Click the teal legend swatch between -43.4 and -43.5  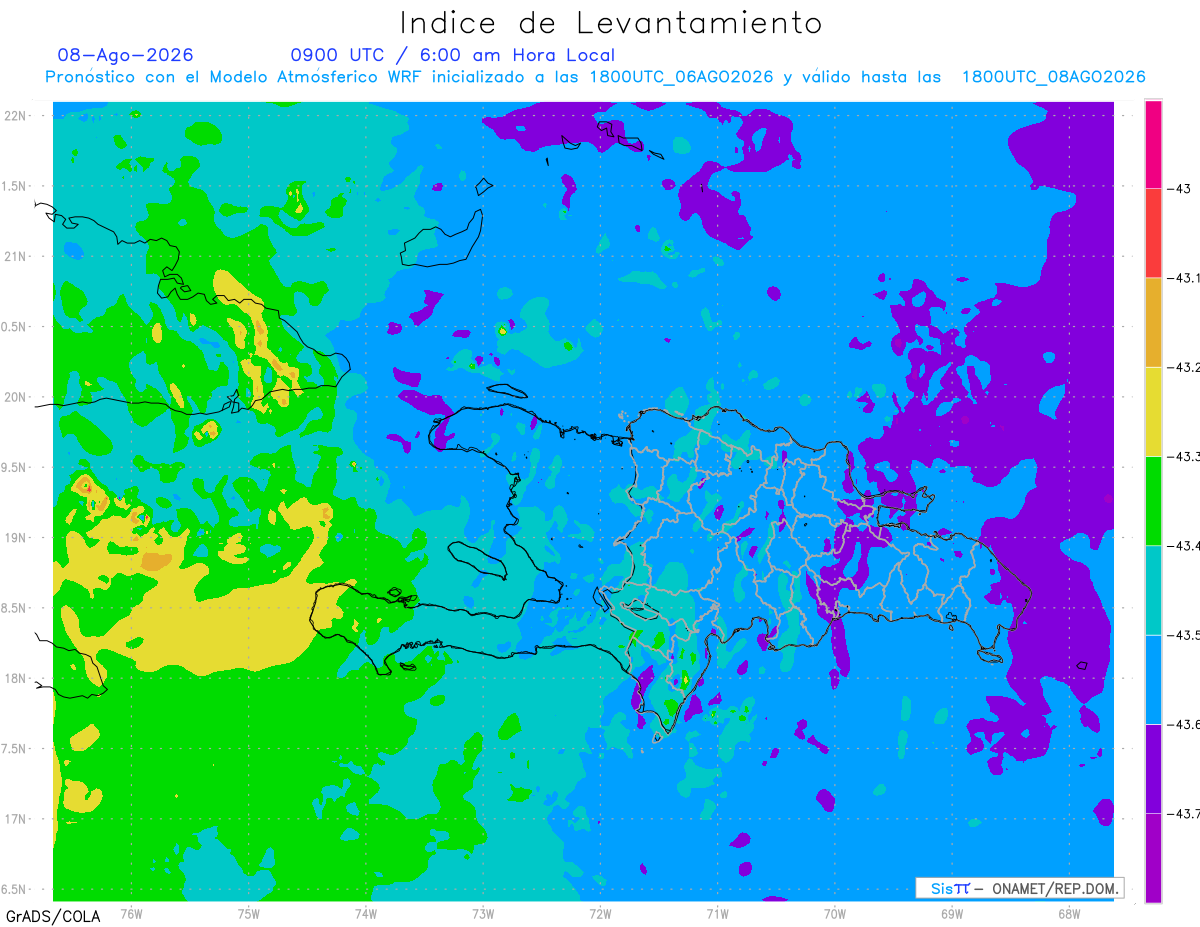1153,590
